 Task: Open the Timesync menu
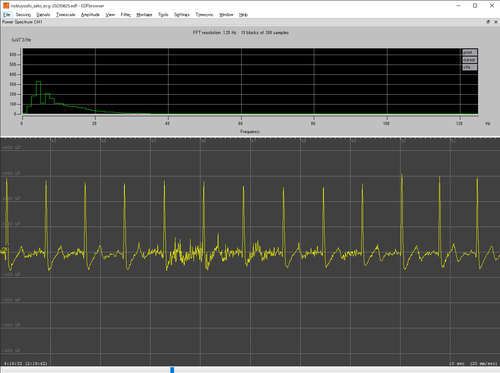204,15
